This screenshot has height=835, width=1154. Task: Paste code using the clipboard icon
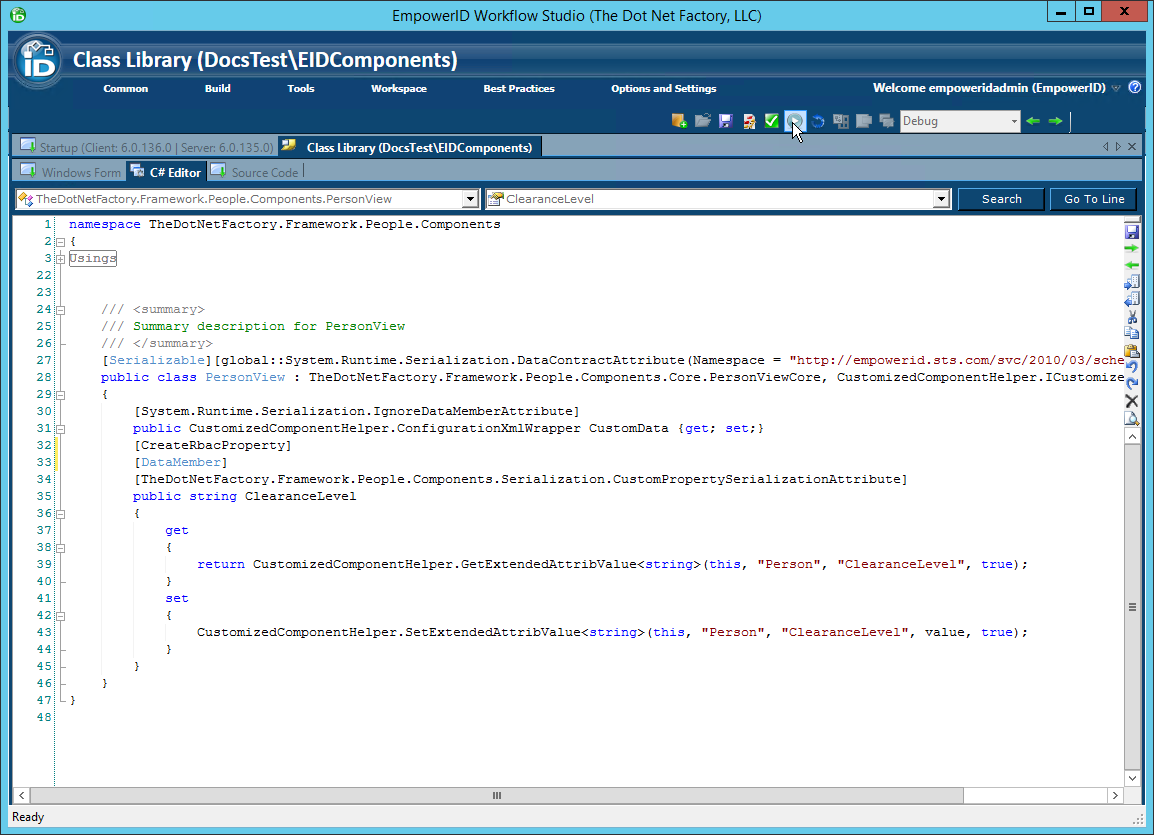[x=1131, y=350]
